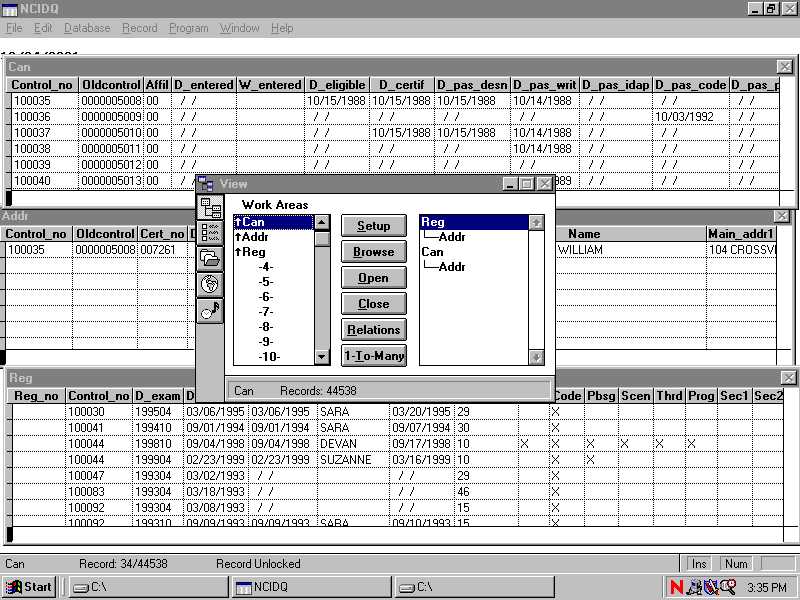This screenshot has width=800, height=600.
Task: Open the Record menu
Action: (x=140, y=28)
